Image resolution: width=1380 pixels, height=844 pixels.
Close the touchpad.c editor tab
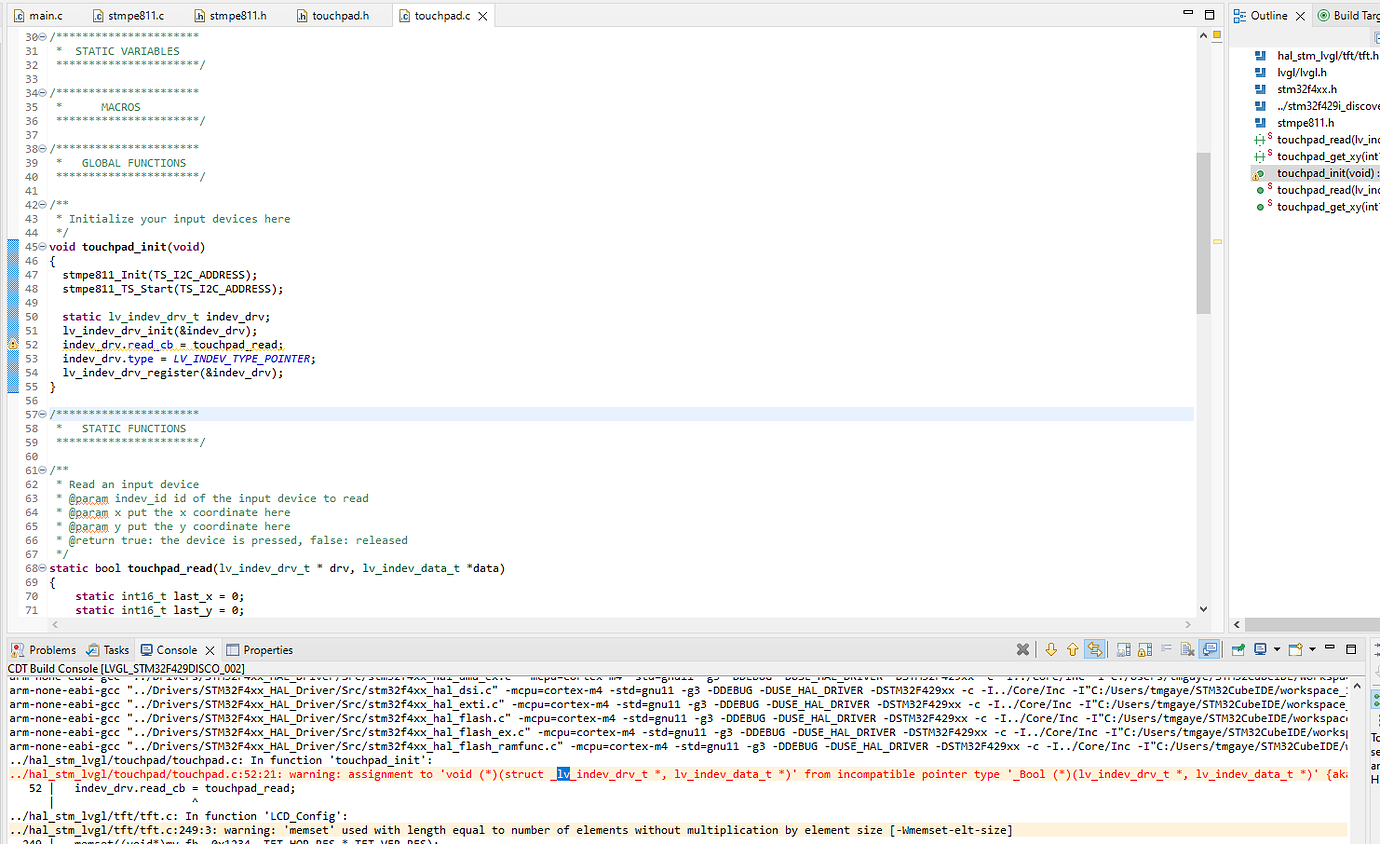[482, 16]
